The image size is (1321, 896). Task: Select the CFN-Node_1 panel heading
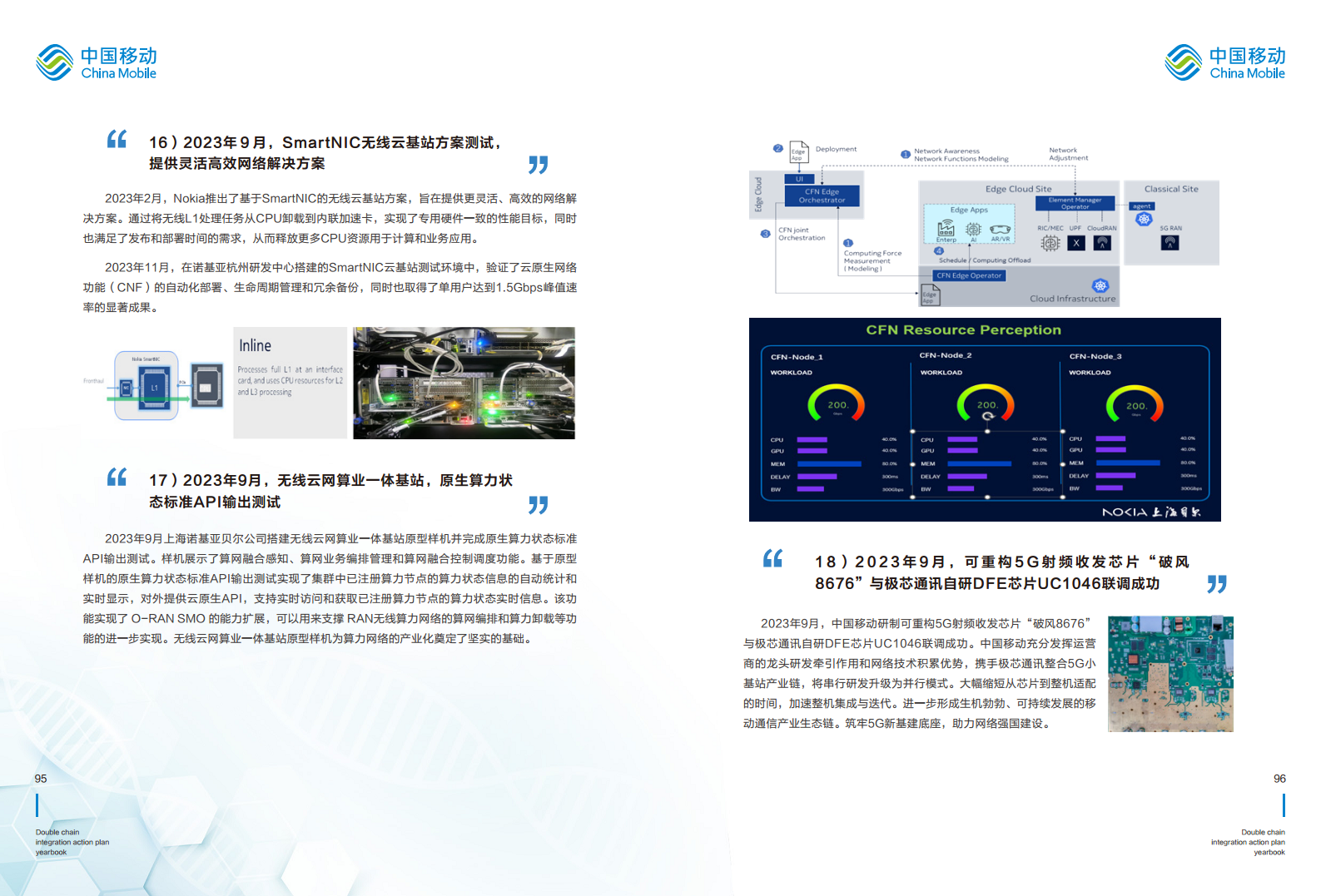(x=797, y=357)
